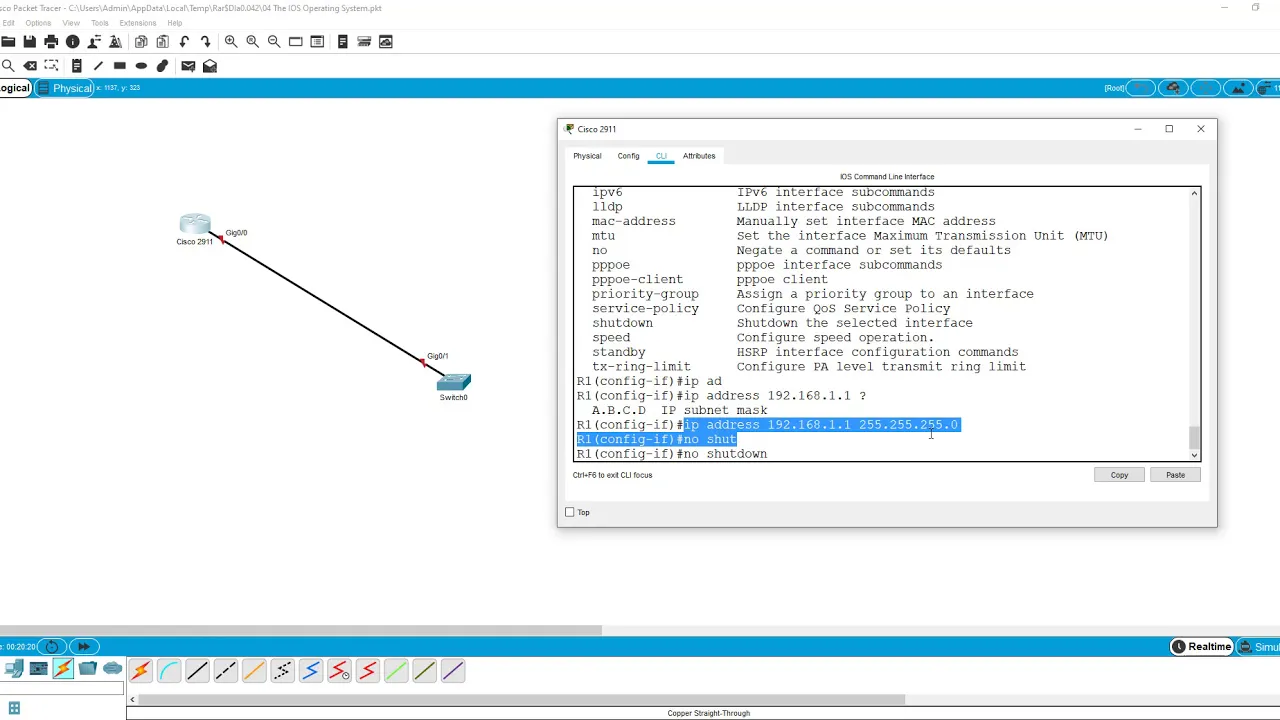Image resolution: width=1280 pixels, height=720 pixels.
Task: Pick the automatic connection lightning cable
Action: [x=140, y=671]
